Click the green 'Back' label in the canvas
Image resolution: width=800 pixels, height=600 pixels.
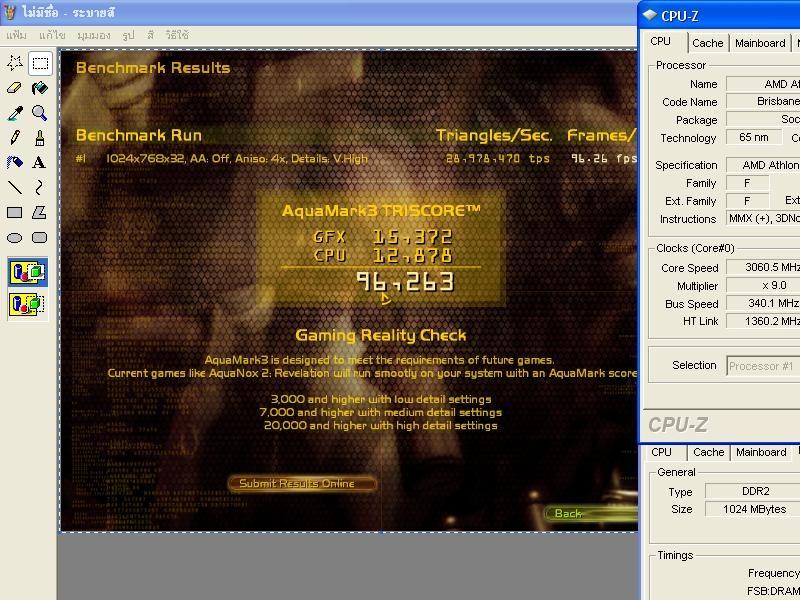[568, 513]
